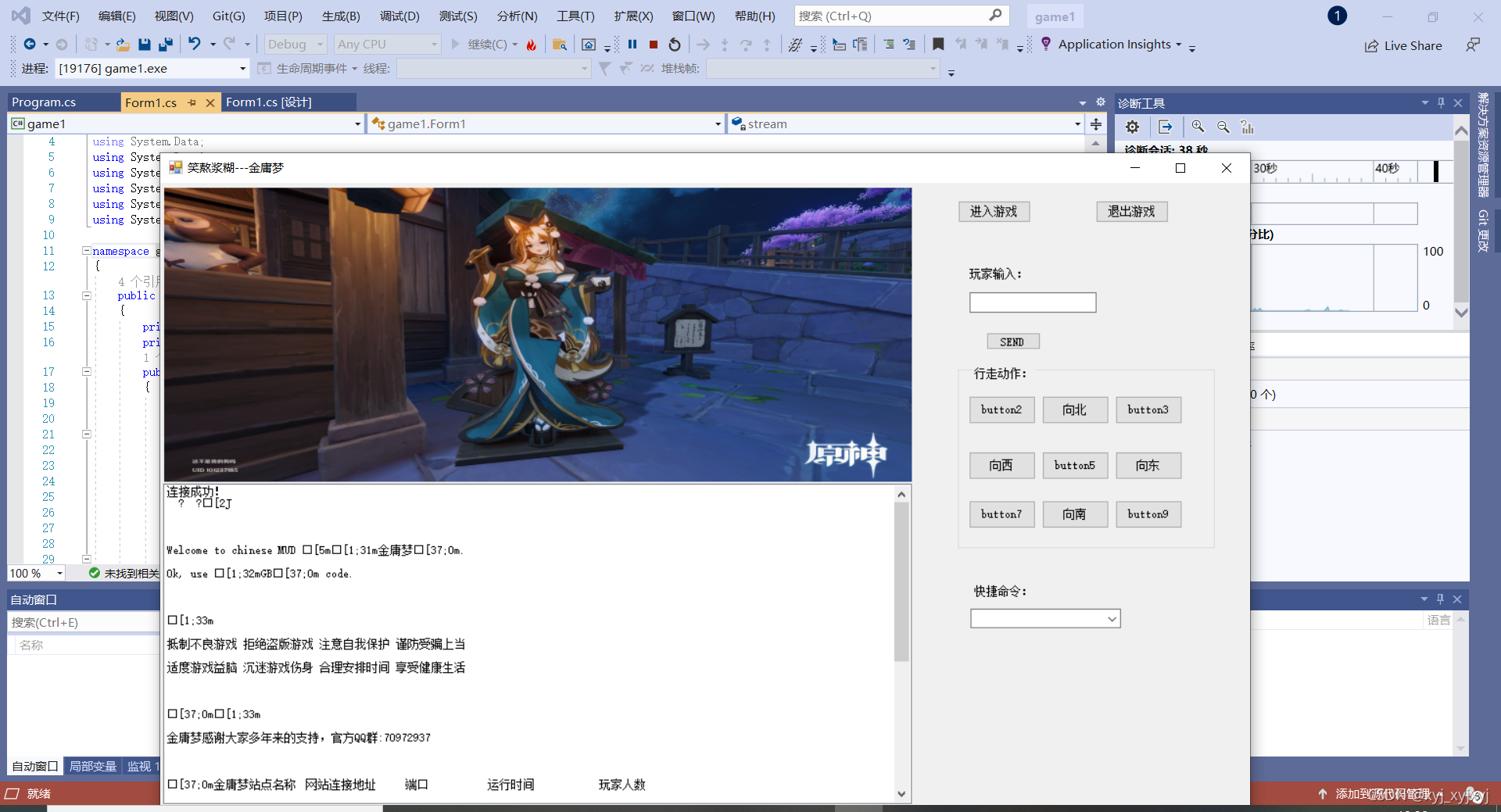Screen dimensions: 1501x812
Task: Click the 向东 movement button
Action: (1148, 466)
